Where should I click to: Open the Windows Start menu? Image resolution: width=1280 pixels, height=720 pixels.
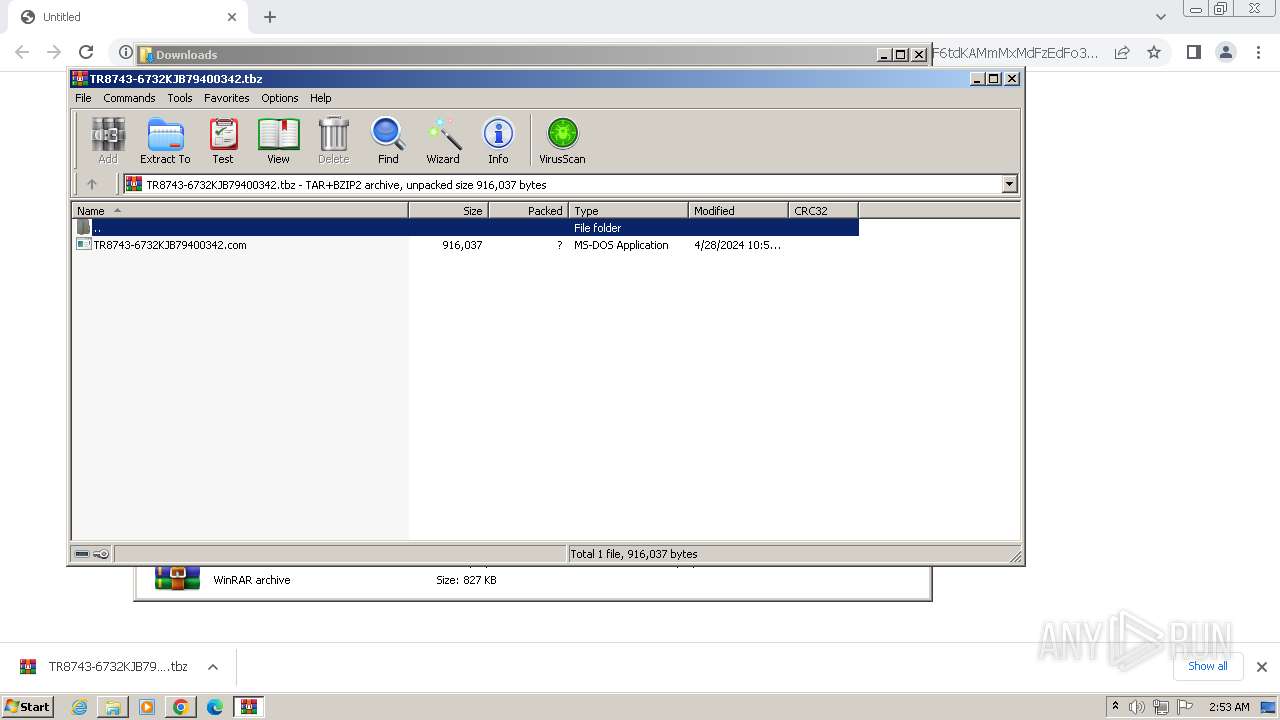28,706
